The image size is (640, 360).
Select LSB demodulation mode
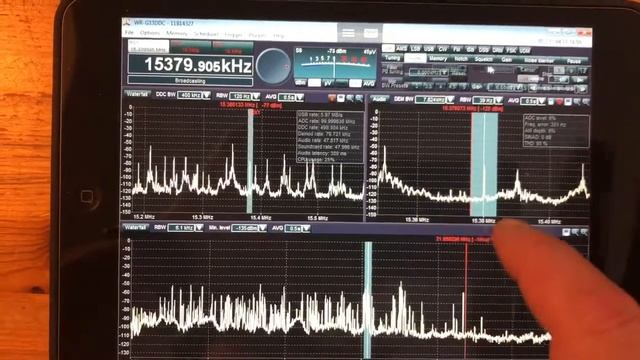(x=416, y=49)
